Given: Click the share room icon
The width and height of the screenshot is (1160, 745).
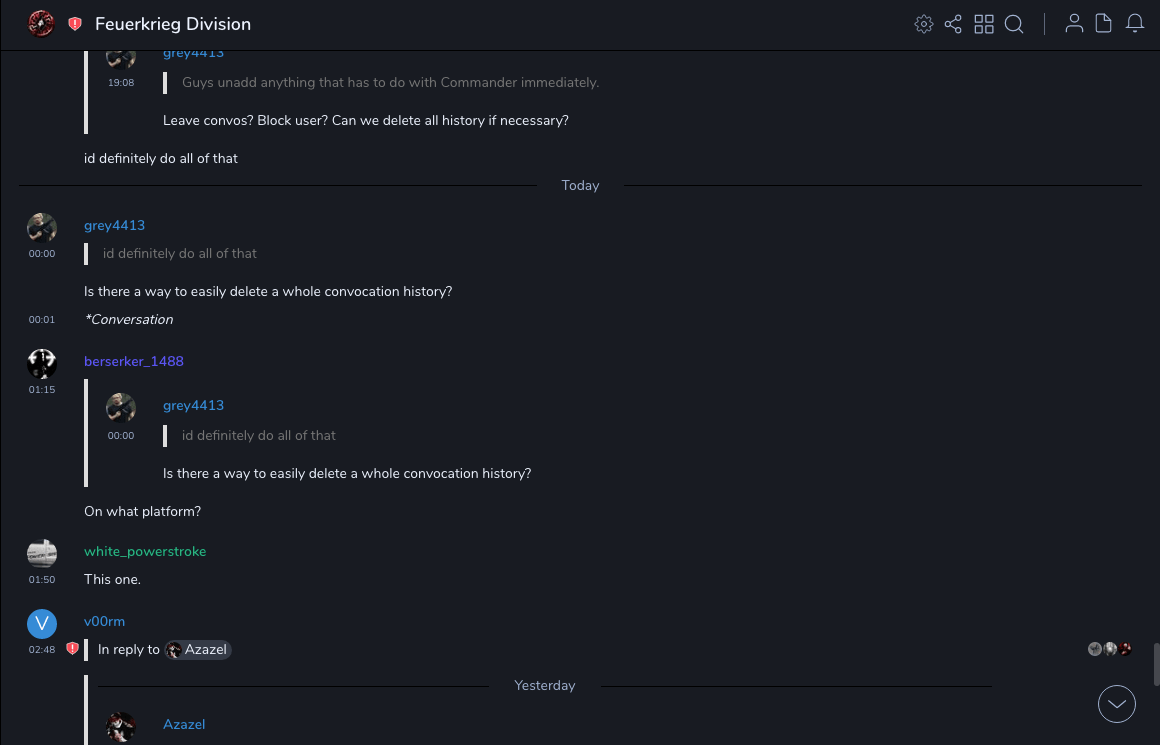Looking at the screenshot, I should click(953, 24).
